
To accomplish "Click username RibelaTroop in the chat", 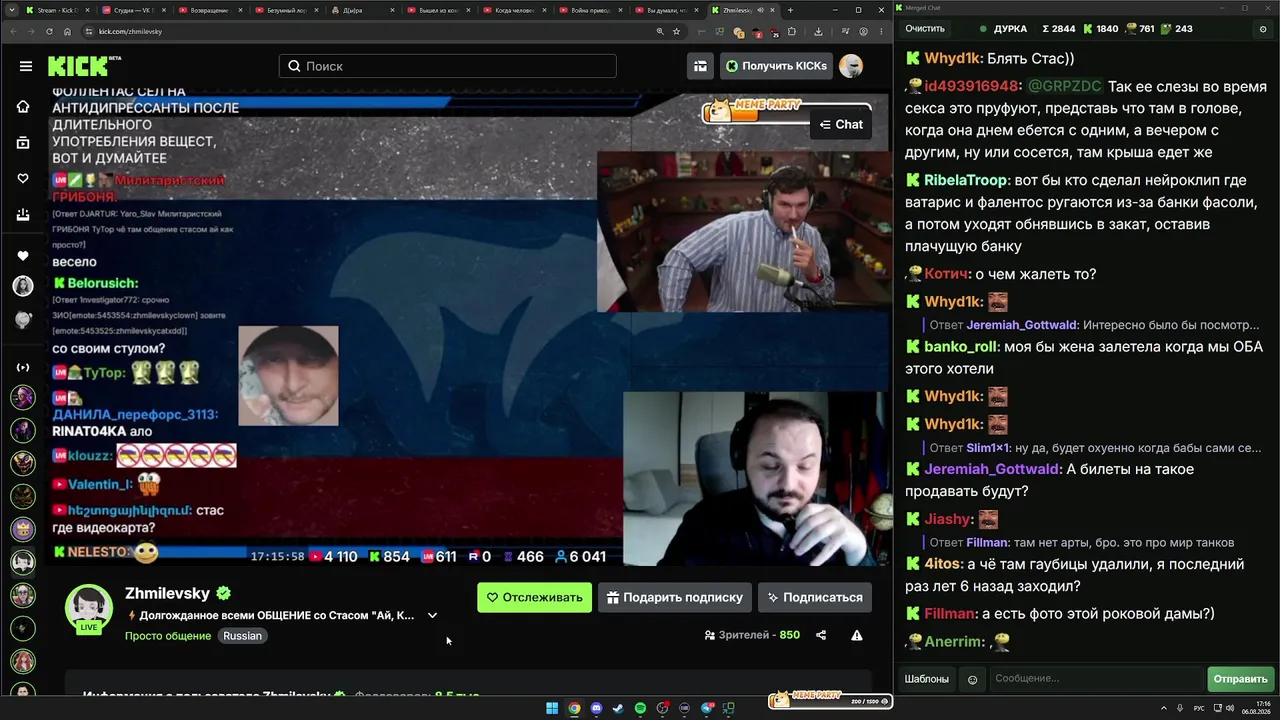I will 965,180.
